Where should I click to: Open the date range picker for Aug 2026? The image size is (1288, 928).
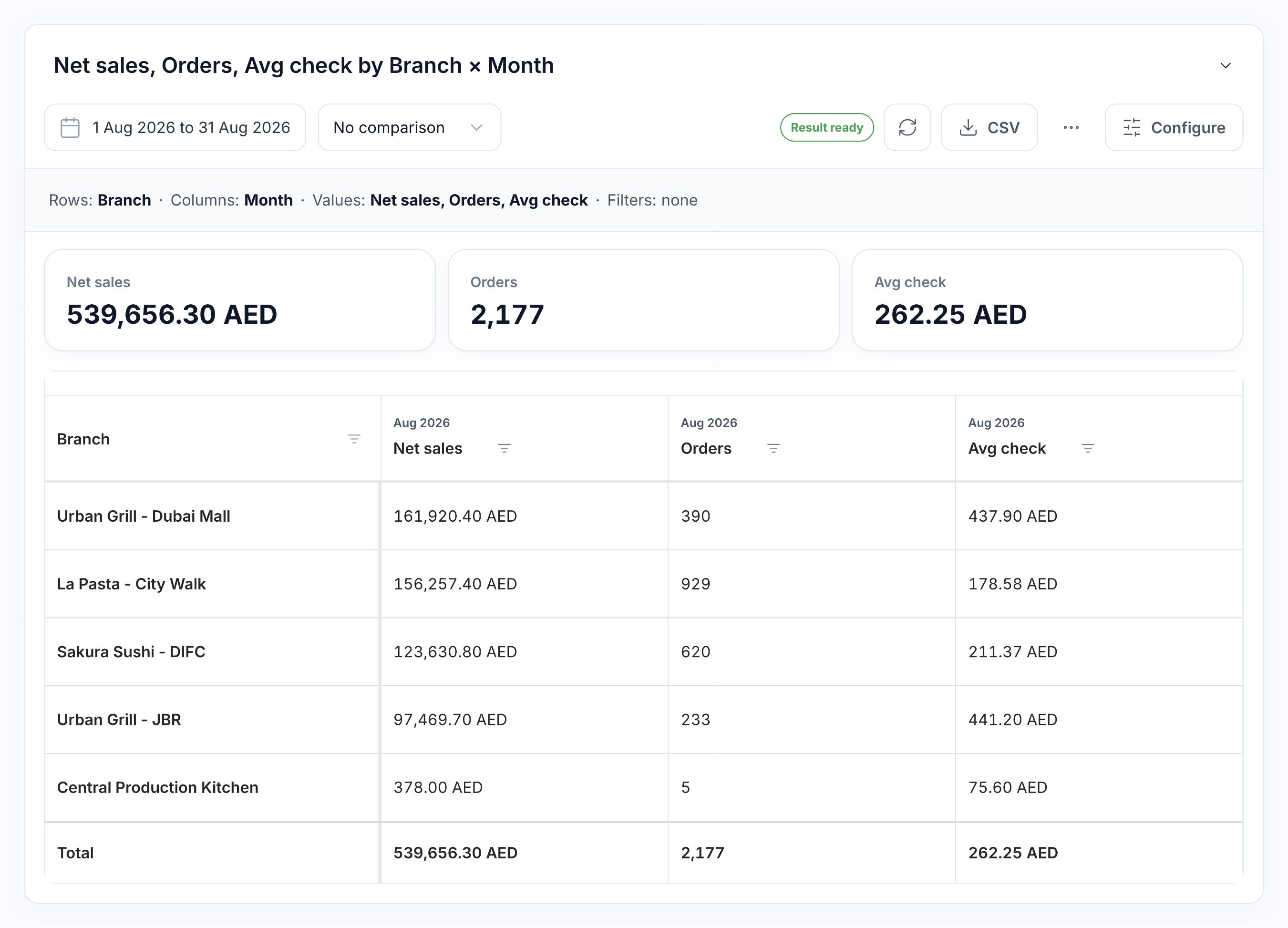175,127
